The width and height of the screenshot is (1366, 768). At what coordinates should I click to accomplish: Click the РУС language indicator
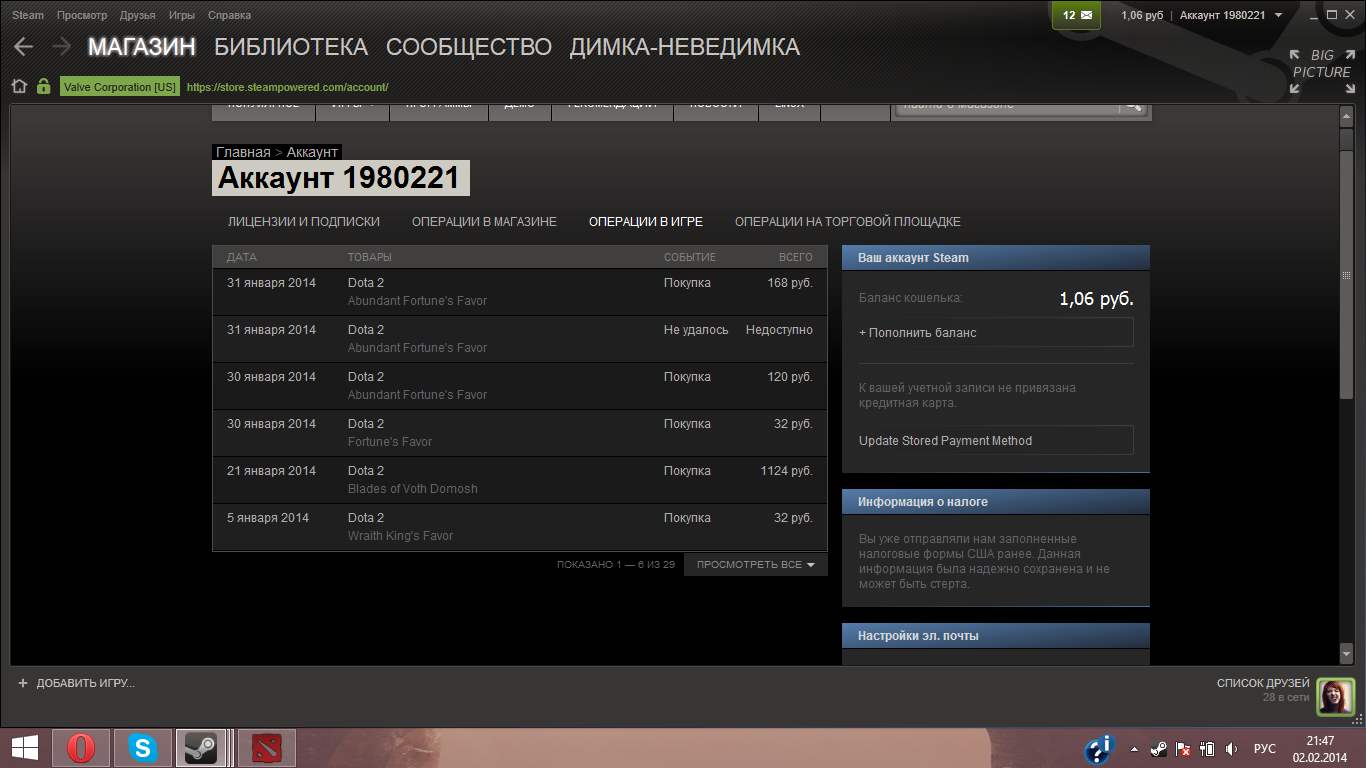coord(1265,749)
